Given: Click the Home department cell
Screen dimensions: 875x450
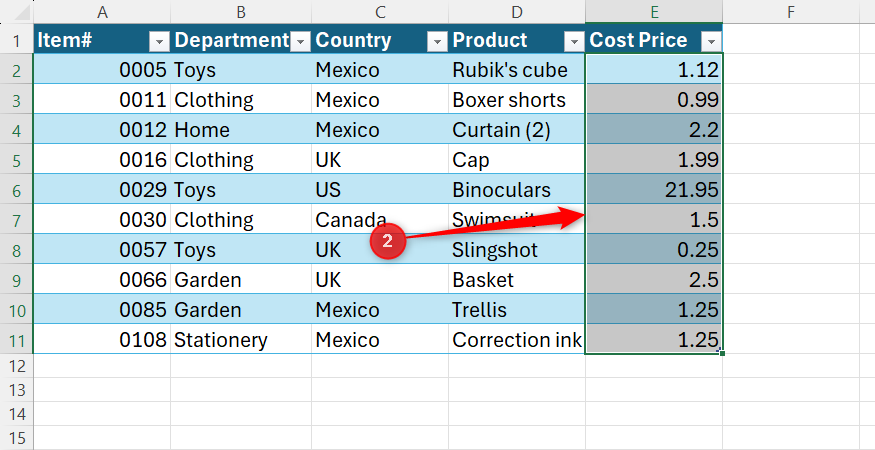Looking at the screenshot, I should point(241,130).
